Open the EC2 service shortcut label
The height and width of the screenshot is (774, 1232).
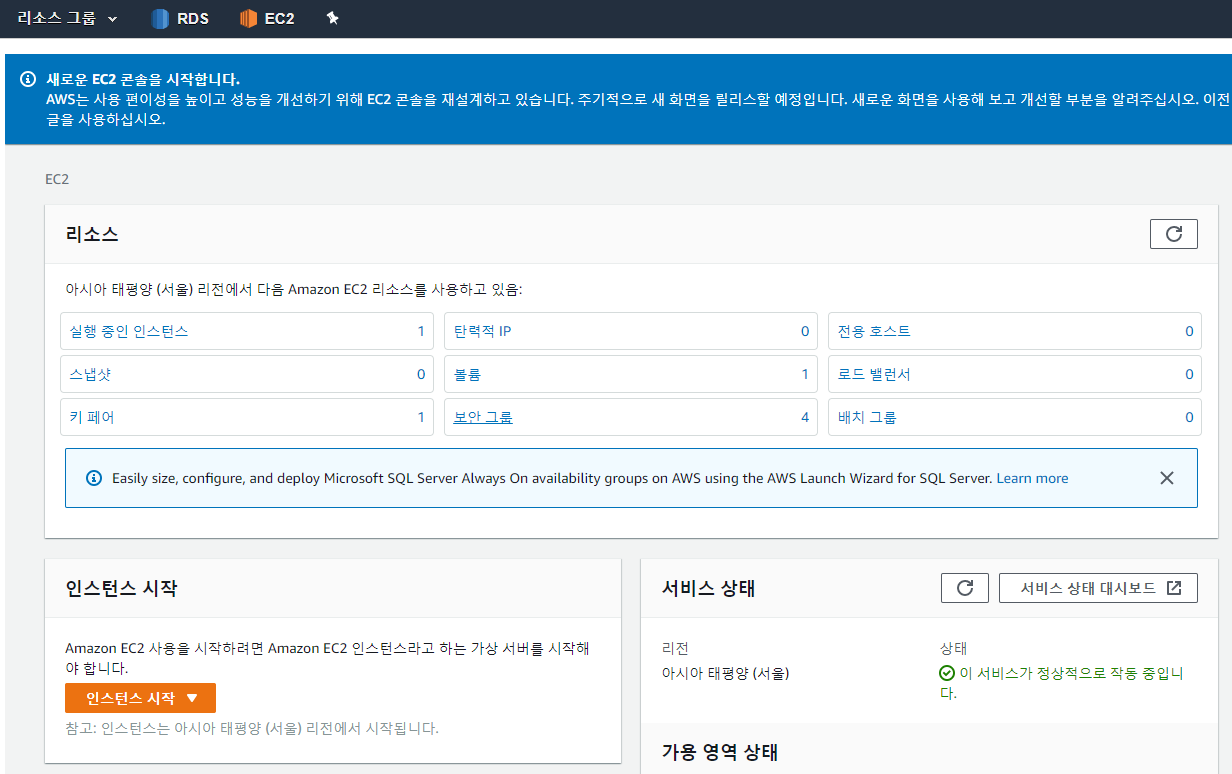point(279,18)
